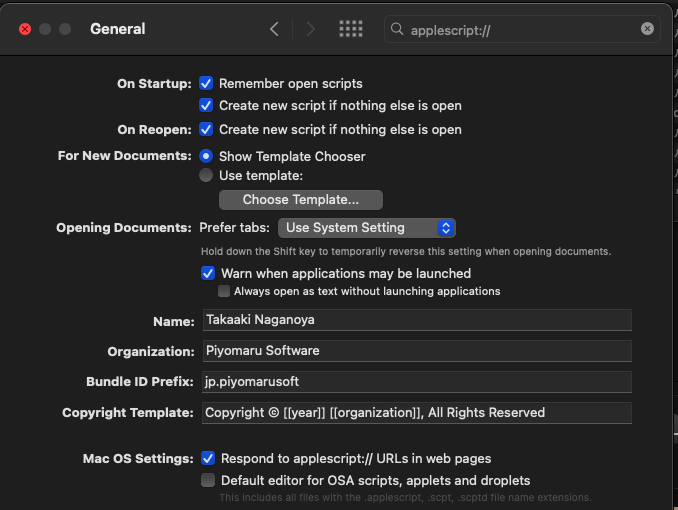
Task: Select the Use template radio button
Action: 206,175
